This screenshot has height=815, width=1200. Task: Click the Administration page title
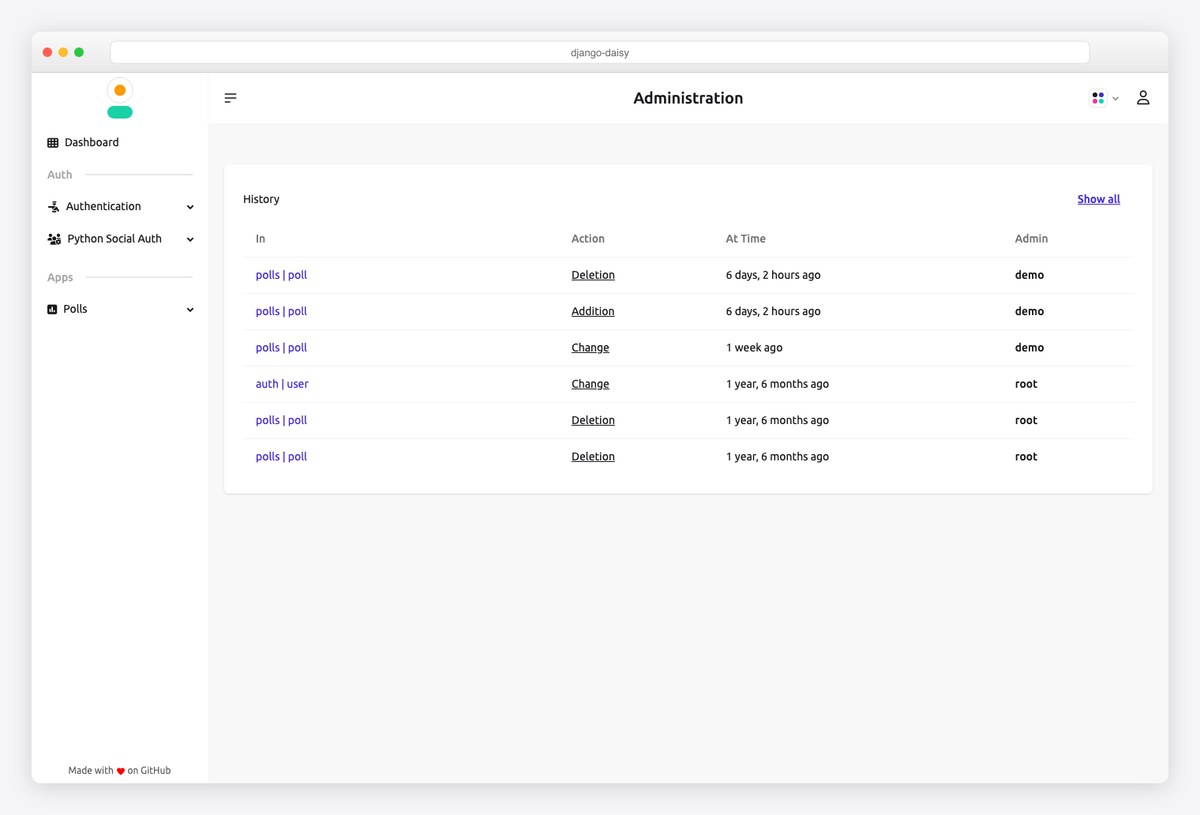(688, 98)
